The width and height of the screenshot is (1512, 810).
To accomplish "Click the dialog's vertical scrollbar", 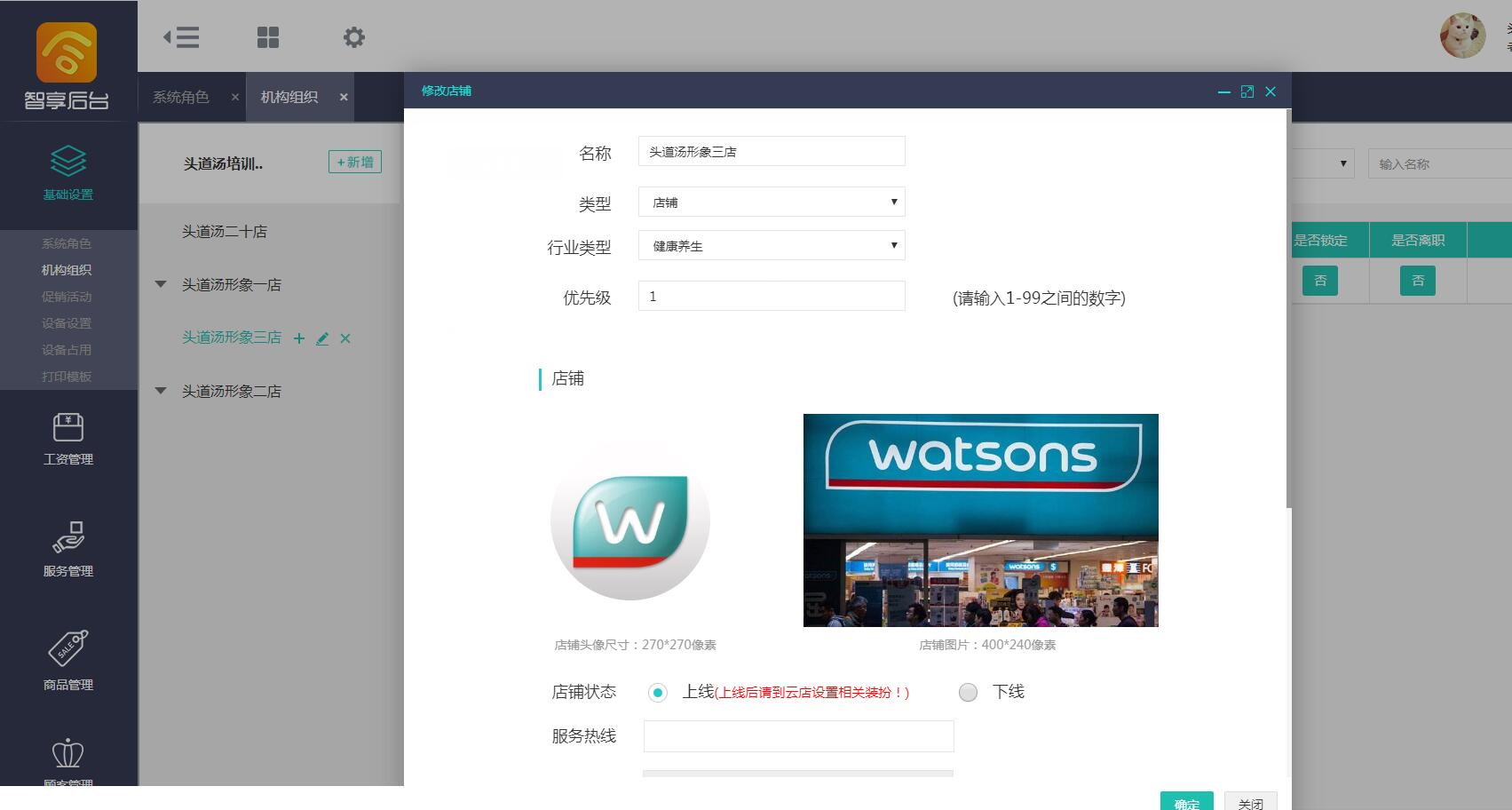I will [1288, 309].
